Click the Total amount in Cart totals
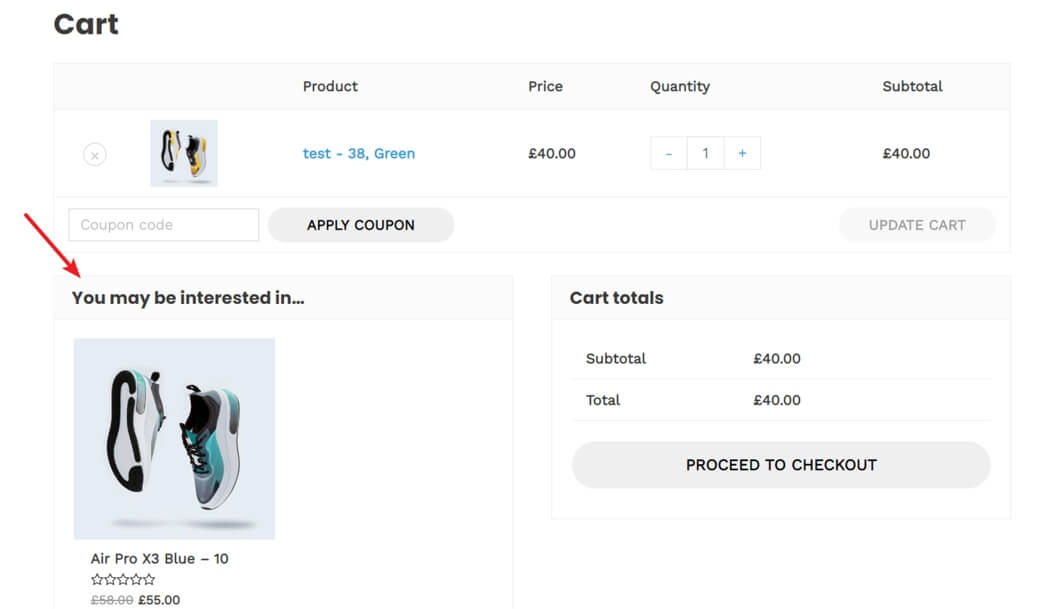Viewport: 1062px width, 609px height. 776,400
